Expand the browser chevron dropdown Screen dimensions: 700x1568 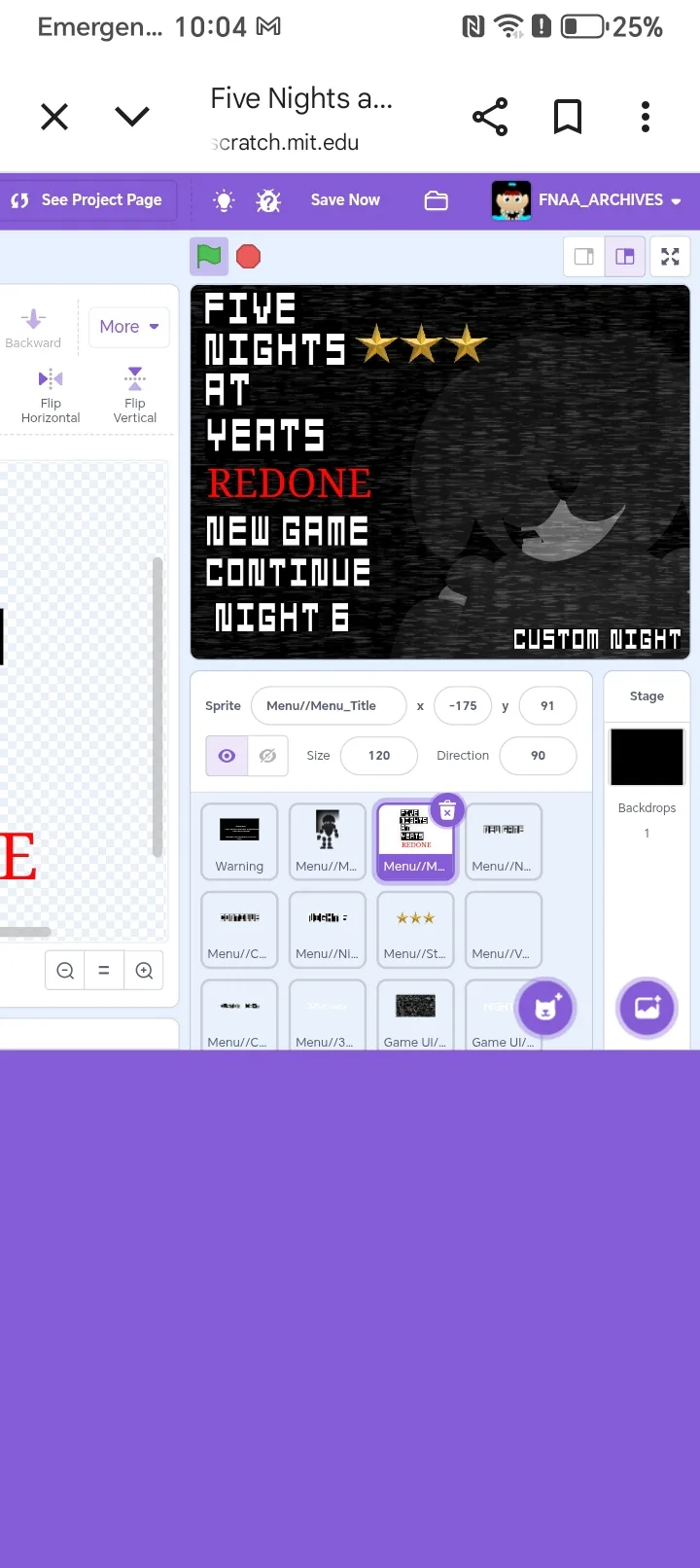click(x=132, y=117)
